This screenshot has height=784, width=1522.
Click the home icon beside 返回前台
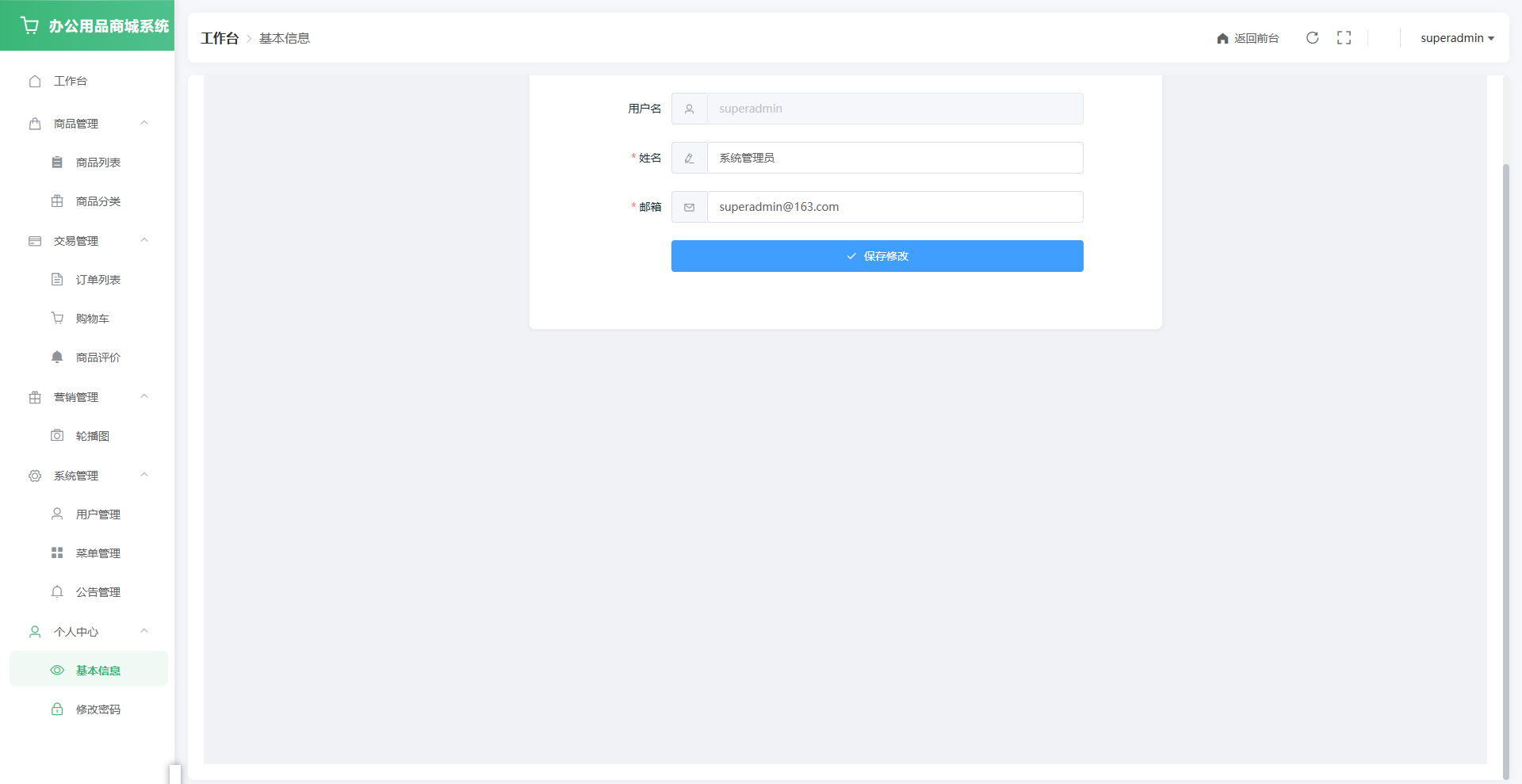(x=1222, y=39)
